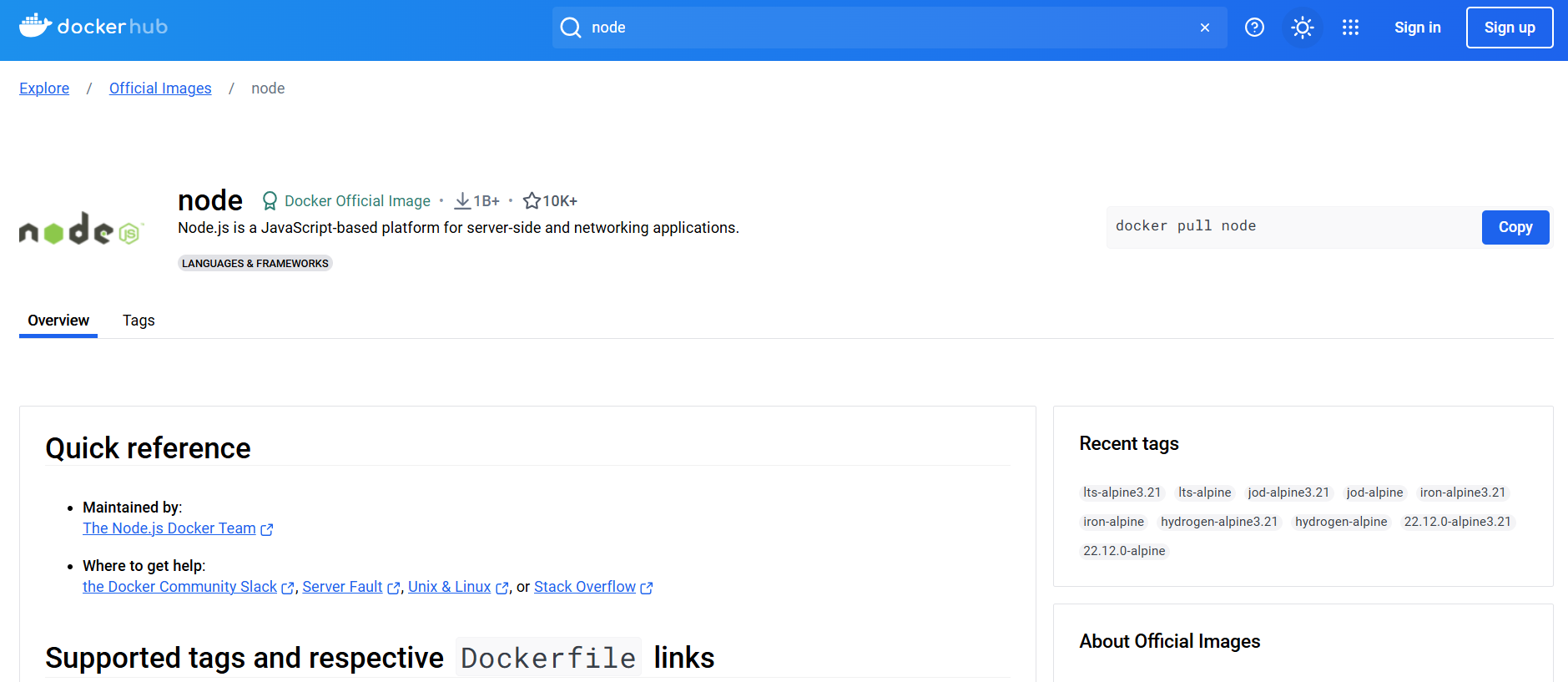Select the lts-alpine3.21 tag
Screen dimensions: 1568x682
point(1122,493)
